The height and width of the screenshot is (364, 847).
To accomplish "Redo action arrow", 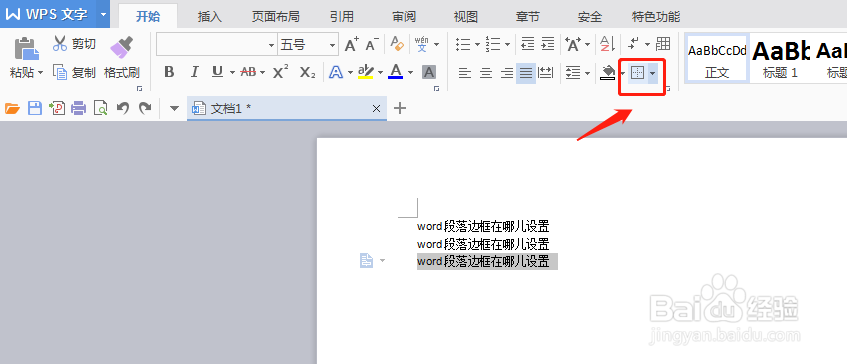I will (x=145, y=109).
